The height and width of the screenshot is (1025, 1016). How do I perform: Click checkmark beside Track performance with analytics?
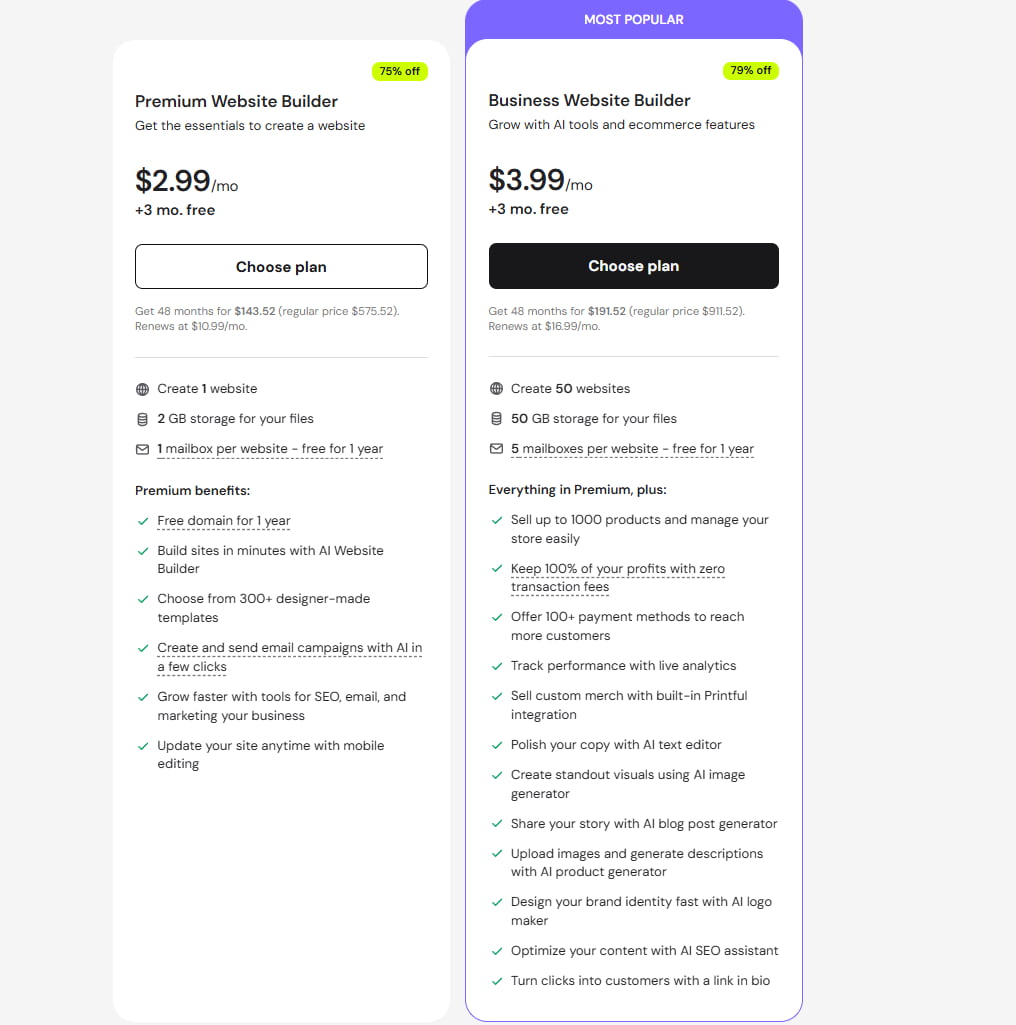click(x=496, y=666)
